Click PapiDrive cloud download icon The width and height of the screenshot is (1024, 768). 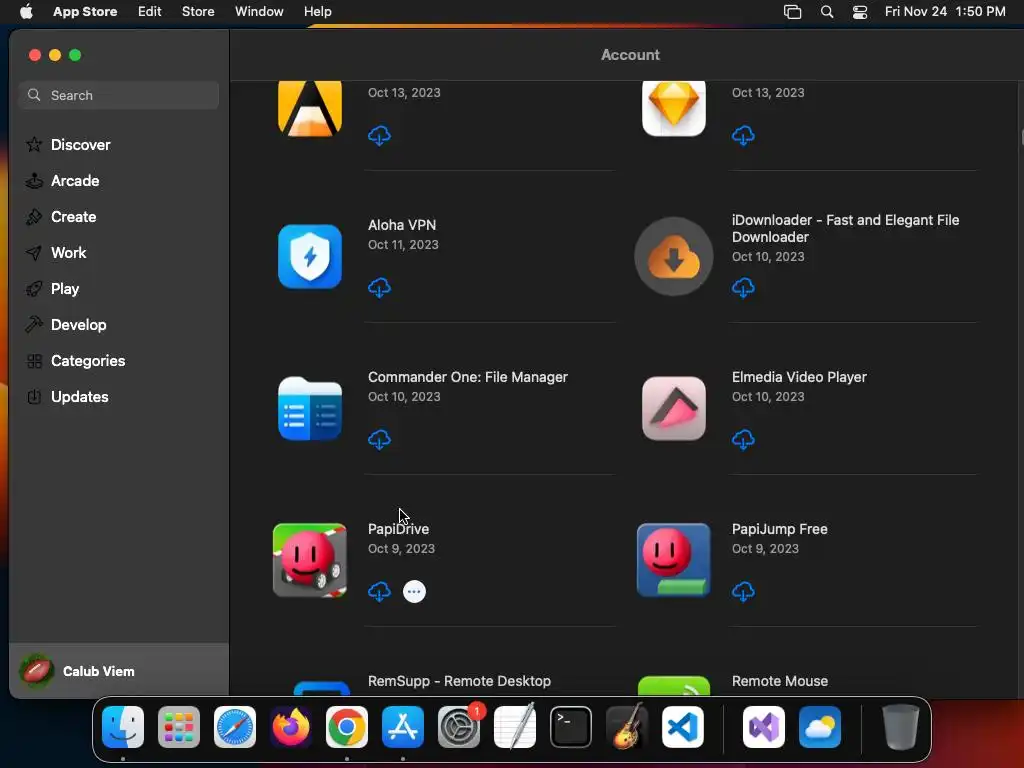[379, 592]
